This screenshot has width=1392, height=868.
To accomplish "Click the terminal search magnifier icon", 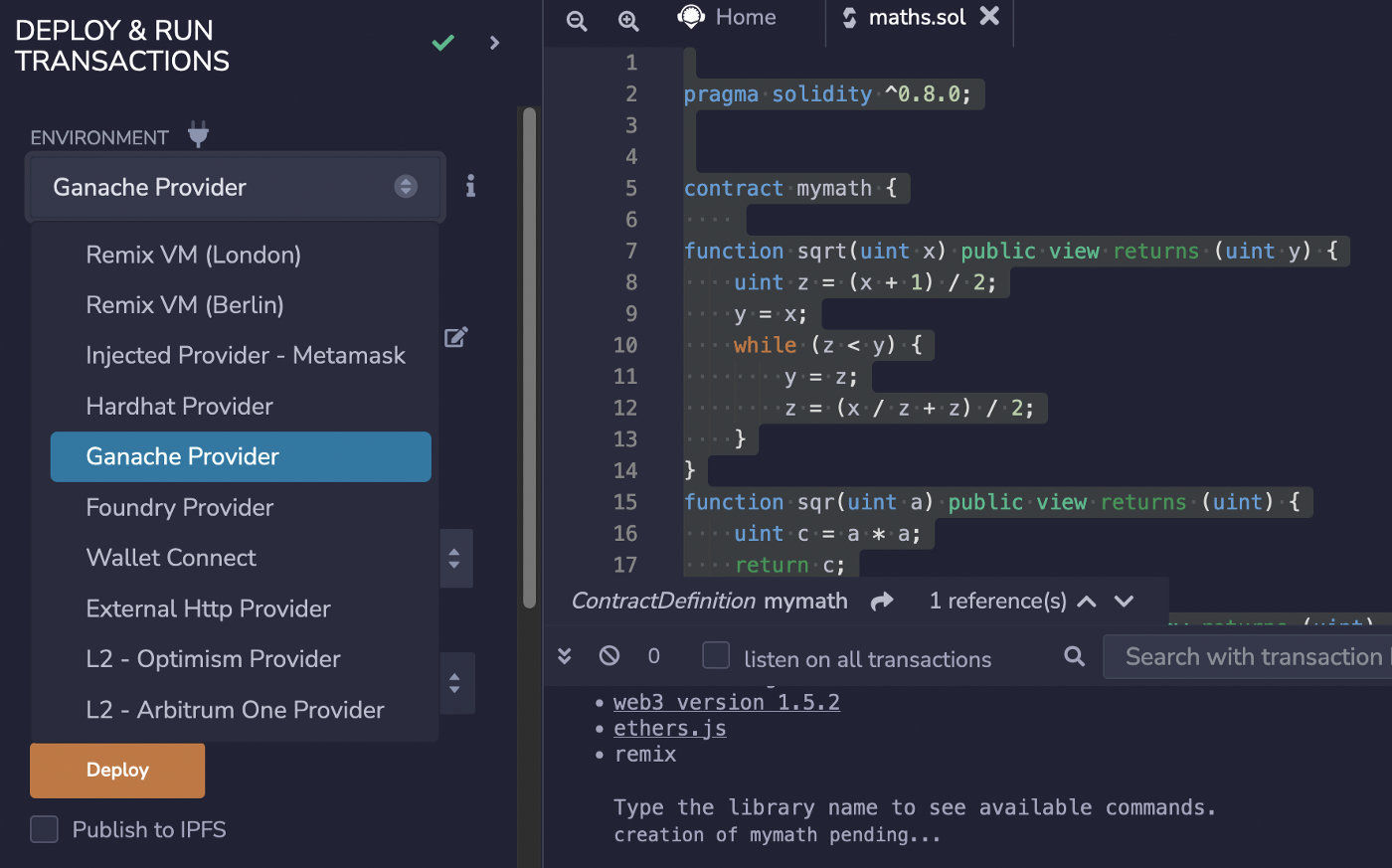I will pyautogui.click(x=1074, y=656).
